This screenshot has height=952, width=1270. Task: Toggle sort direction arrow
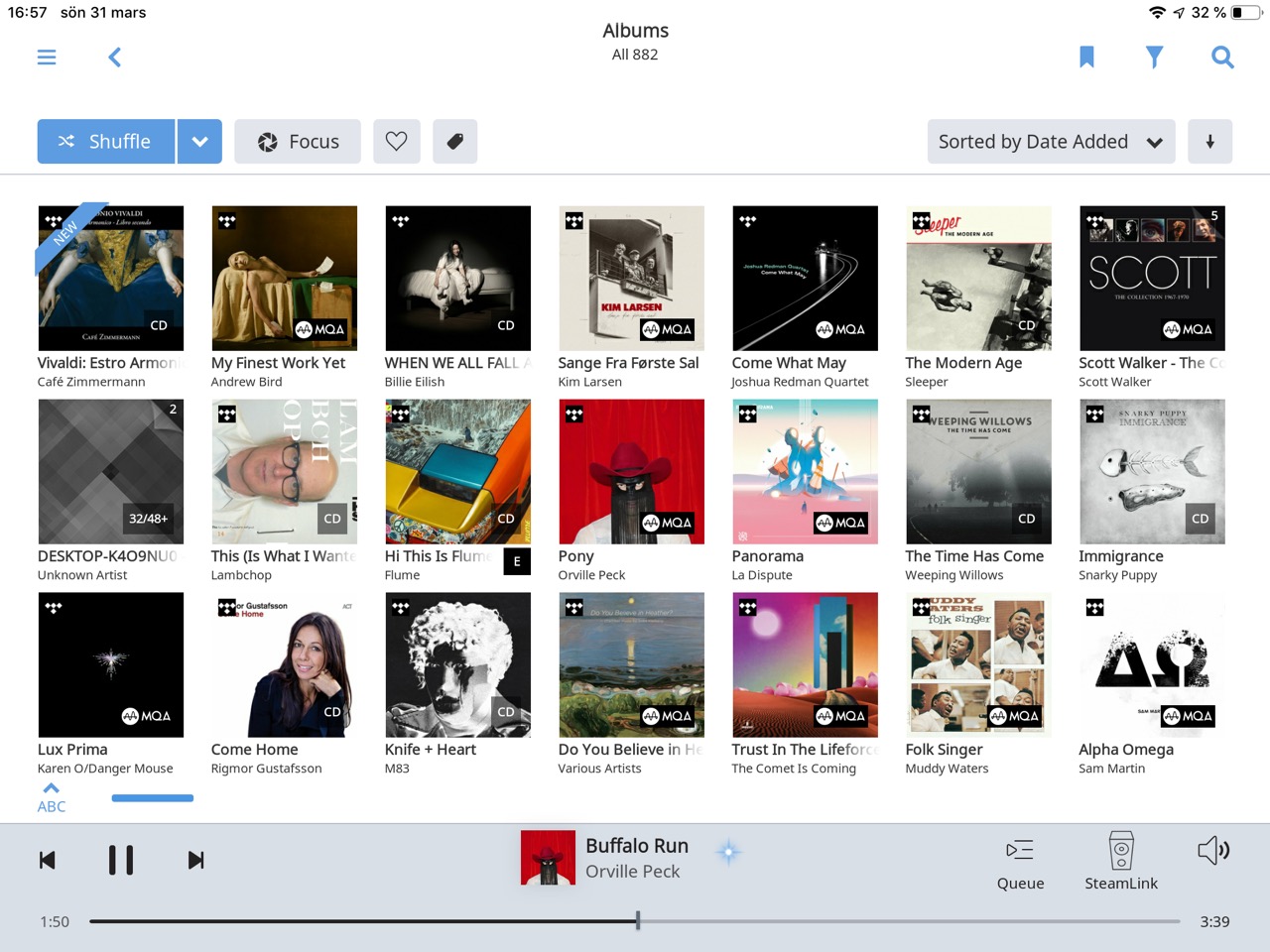[1209, 142]
